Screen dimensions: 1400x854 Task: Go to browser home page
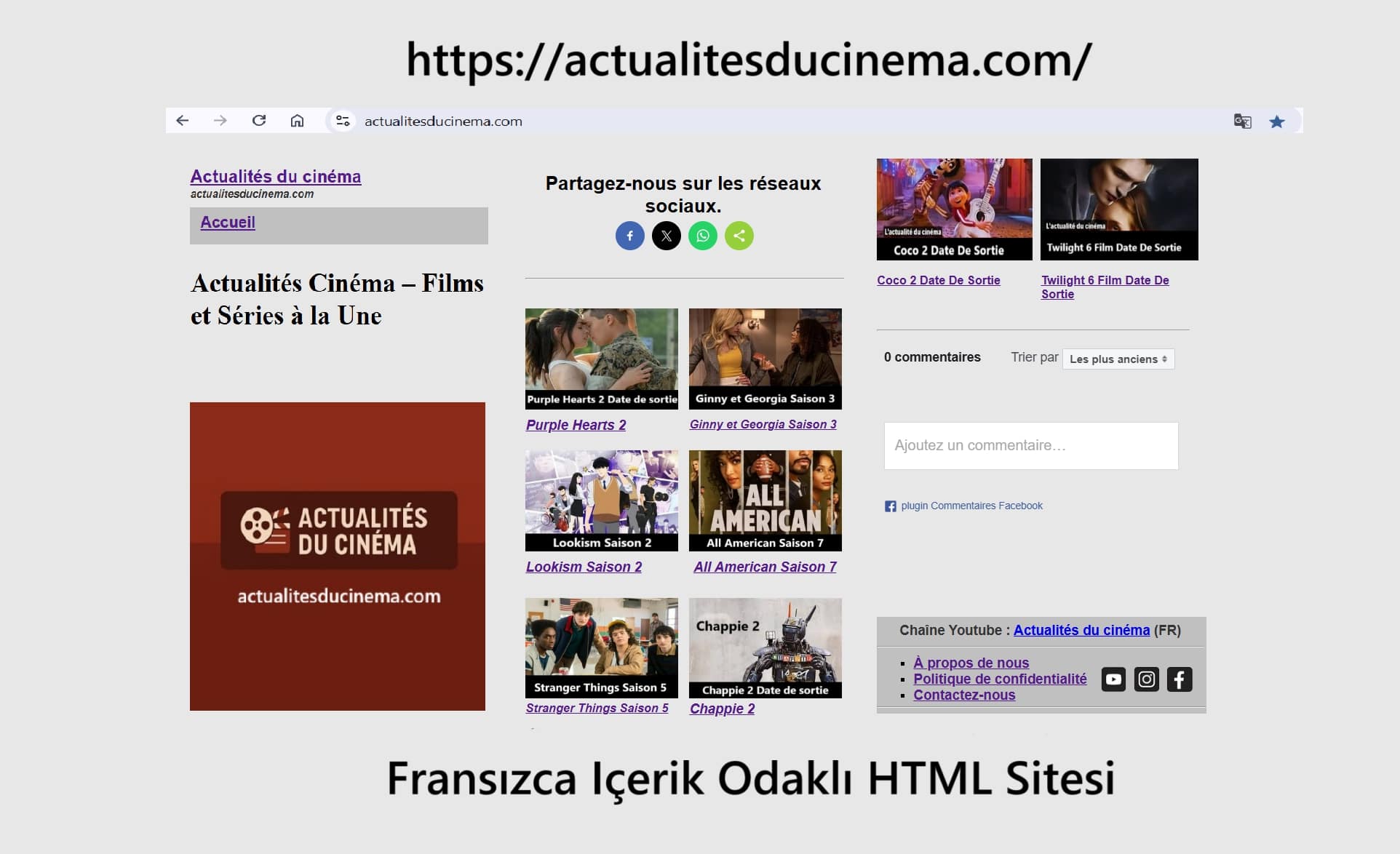[x=297, y=121]
